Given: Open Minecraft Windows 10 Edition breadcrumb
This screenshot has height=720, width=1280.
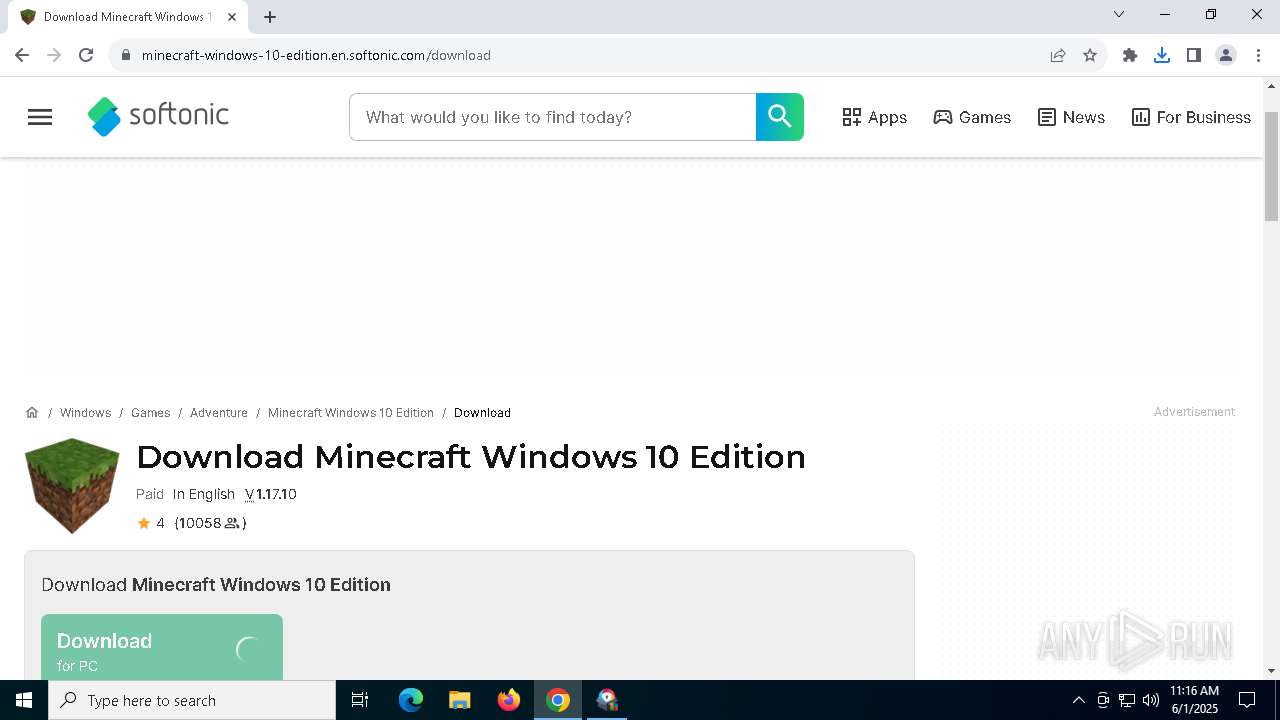Looking at the screenshot, I should (x=351, y=412).
